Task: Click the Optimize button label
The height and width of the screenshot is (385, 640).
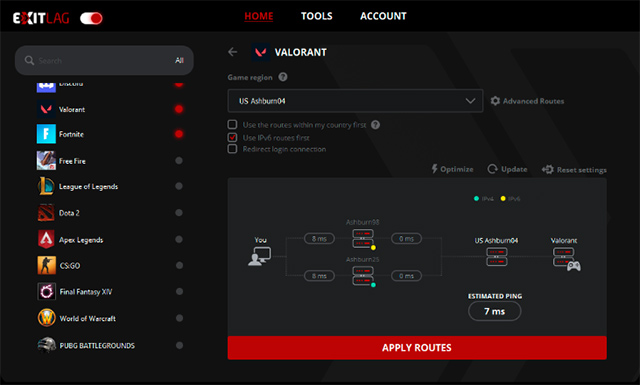Action: [x=457, y=169]
